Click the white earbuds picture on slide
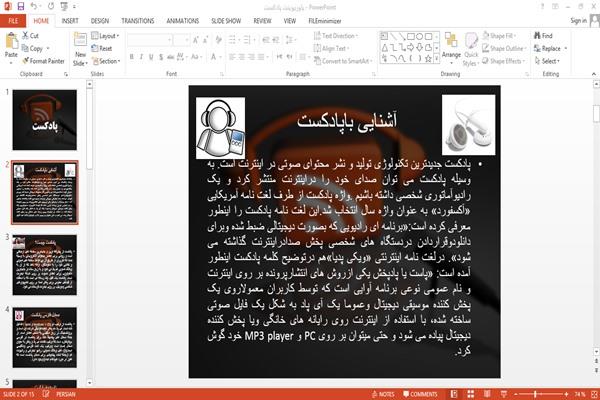Screen dimensions: 600x400 coord(469,125)
